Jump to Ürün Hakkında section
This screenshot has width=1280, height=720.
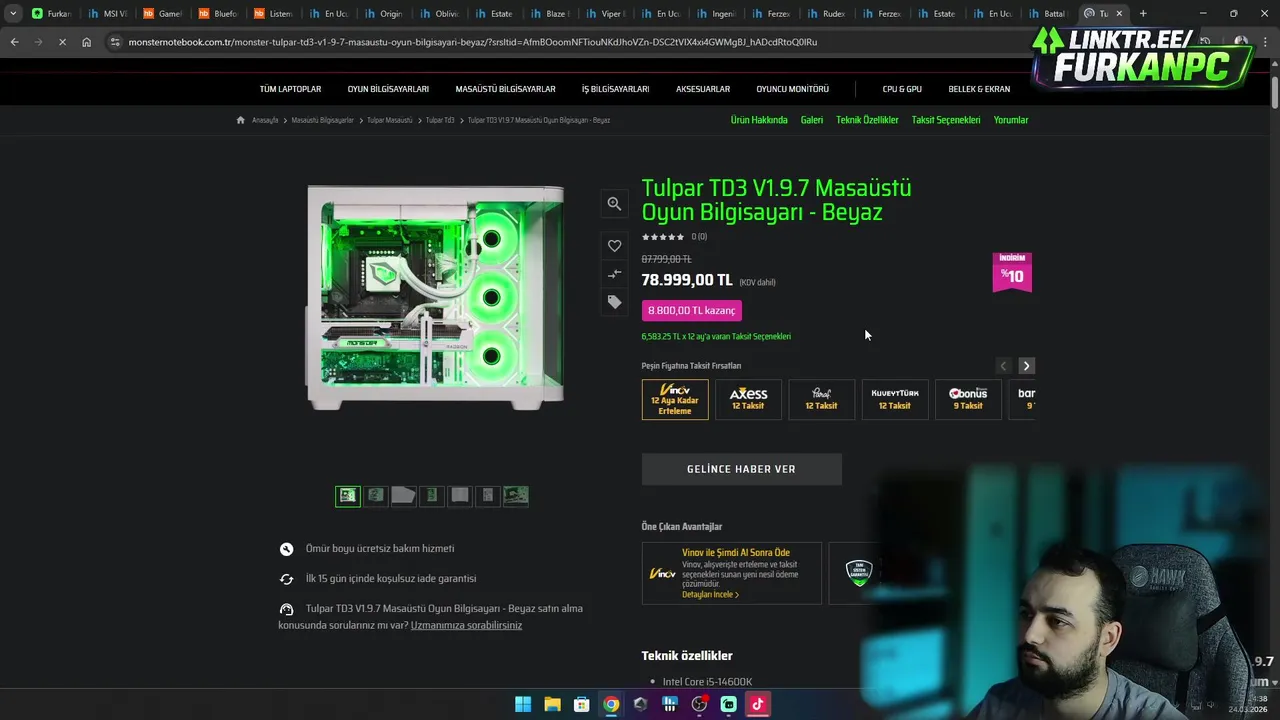click(759, 120)
